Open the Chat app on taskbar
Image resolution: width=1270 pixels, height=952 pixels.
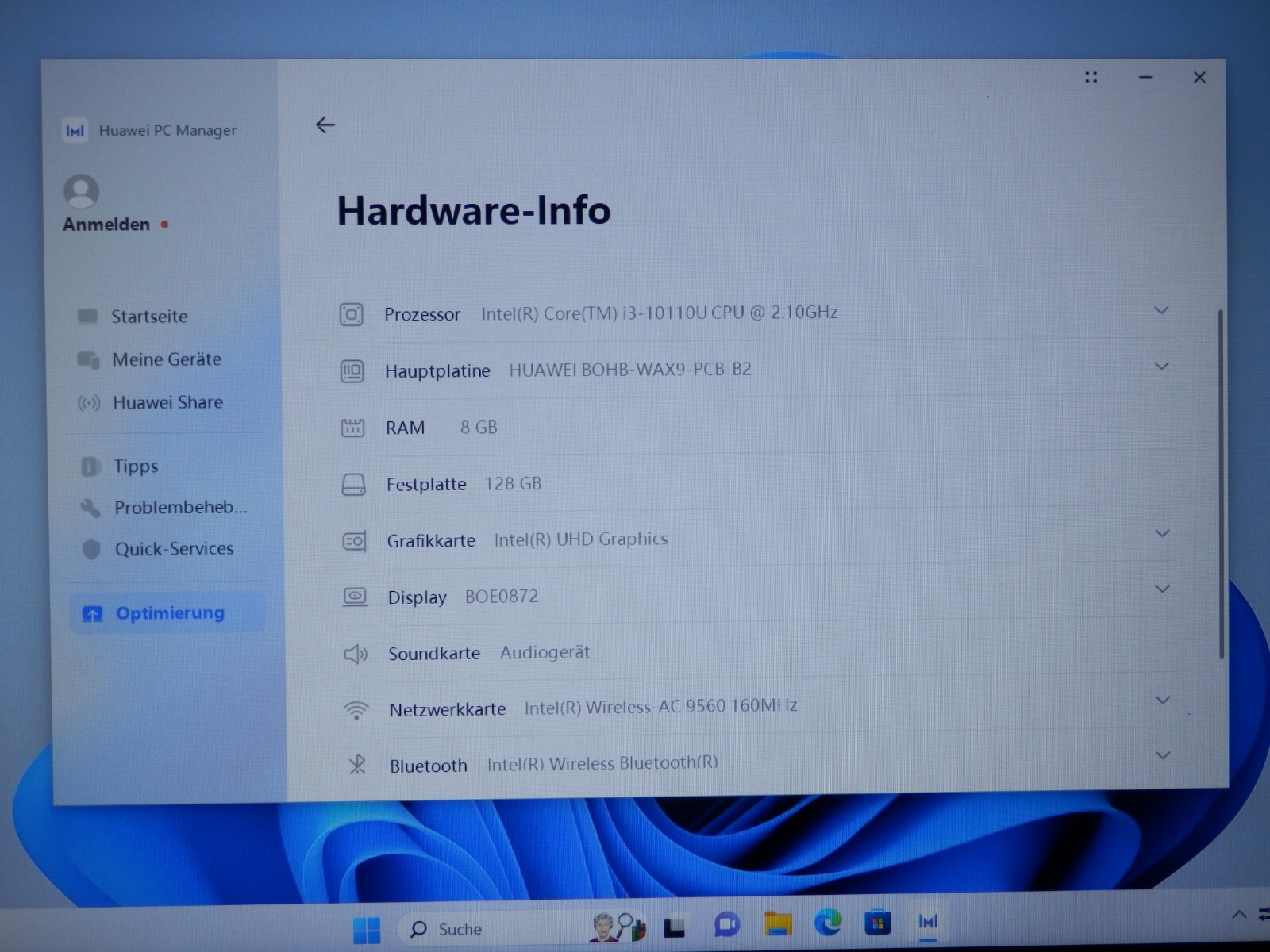(726, 925)
